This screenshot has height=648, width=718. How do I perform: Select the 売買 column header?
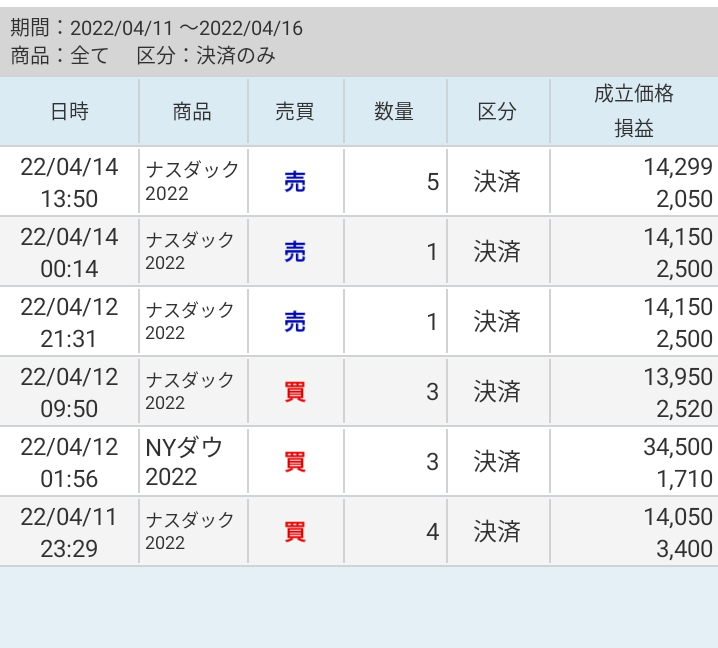tap(294, 112)
